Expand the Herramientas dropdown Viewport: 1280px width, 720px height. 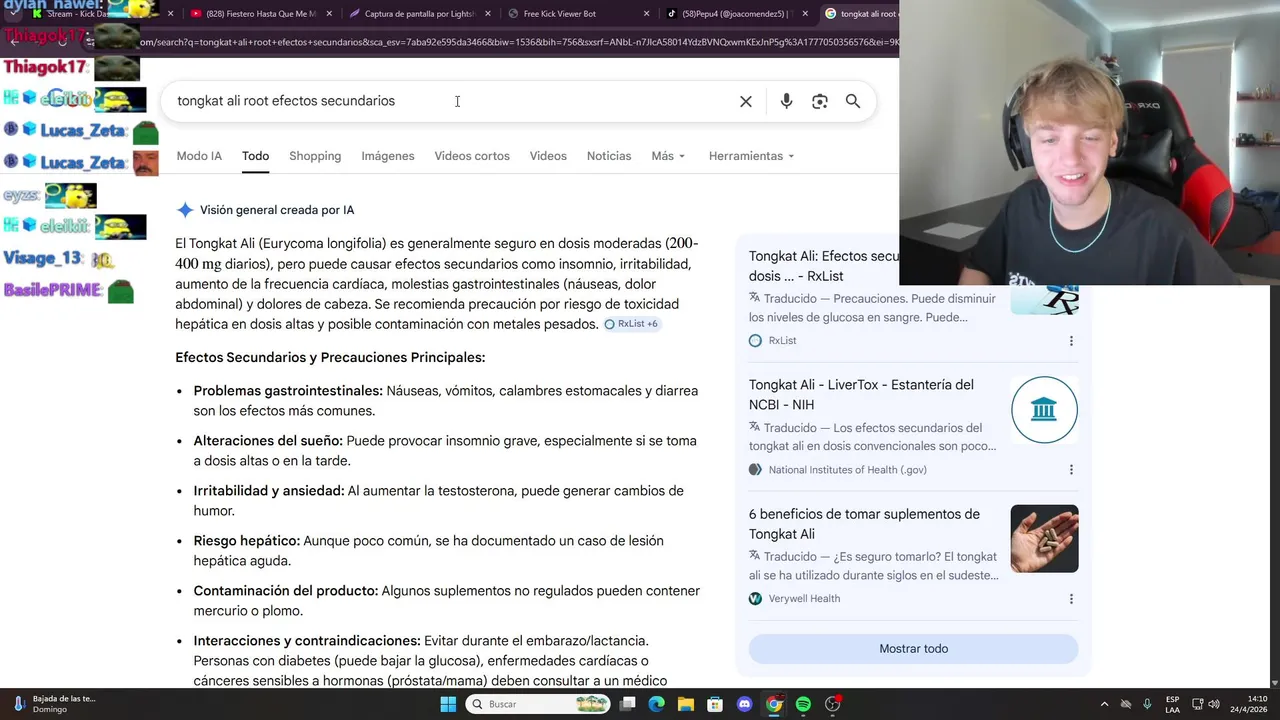(x=751, y=156)
